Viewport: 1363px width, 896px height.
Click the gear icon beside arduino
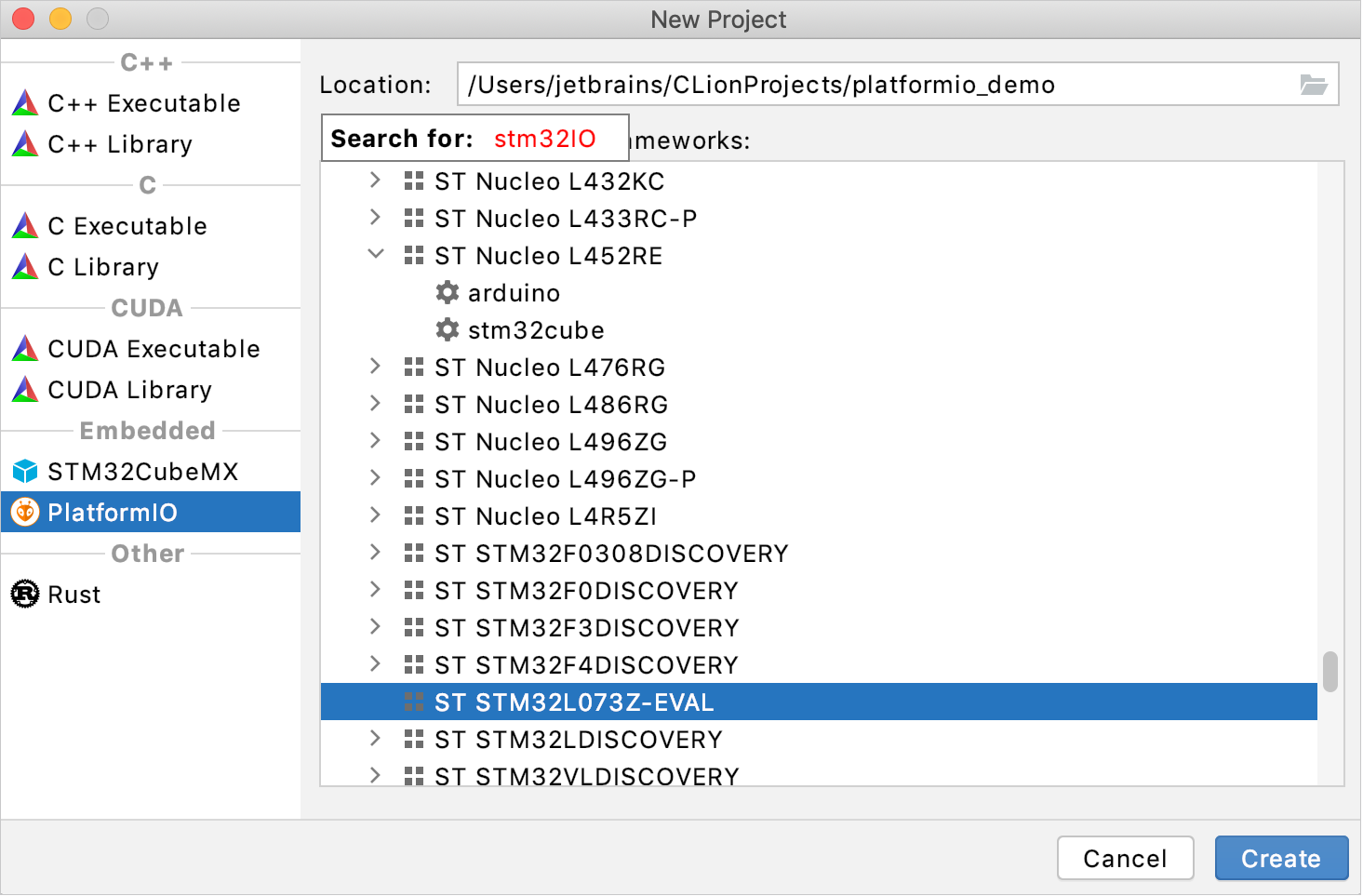pos(448,292)
